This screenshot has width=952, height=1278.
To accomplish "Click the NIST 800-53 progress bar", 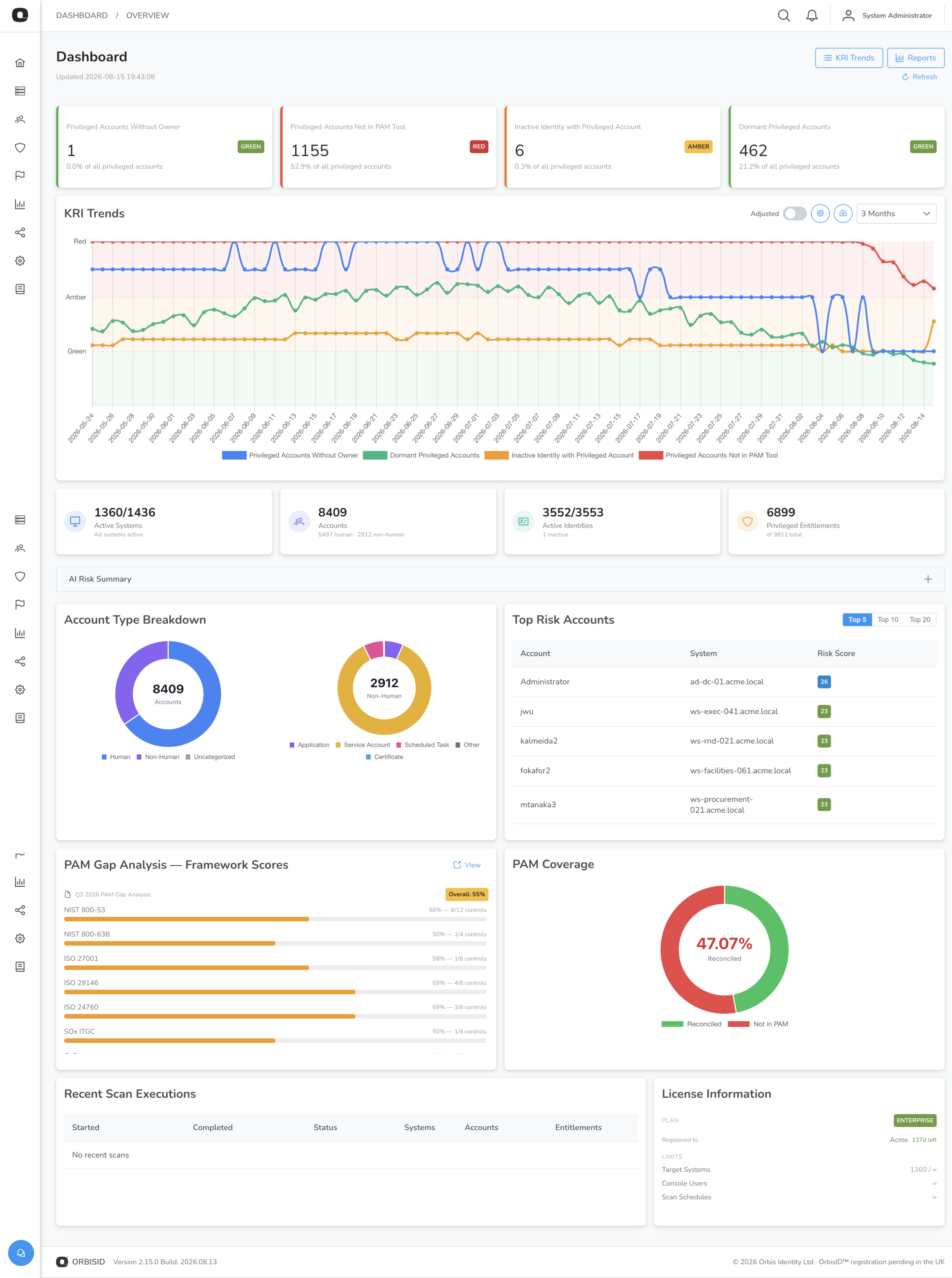I will 275,919.
